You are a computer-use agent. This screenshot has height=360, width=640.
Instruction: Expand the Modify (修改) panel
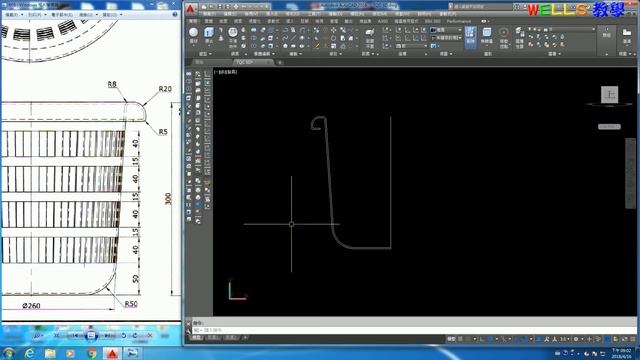tap(335, 54)
